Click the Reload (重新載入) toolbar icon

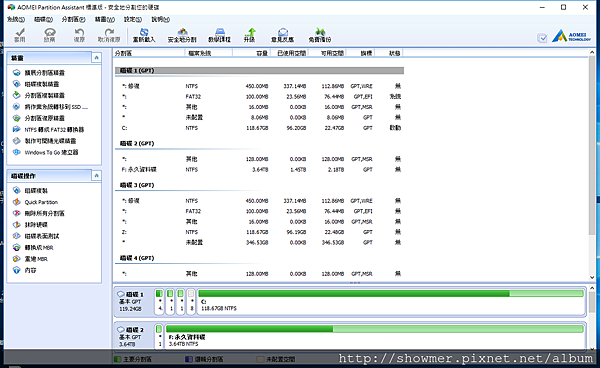click(x=144, y=35)
